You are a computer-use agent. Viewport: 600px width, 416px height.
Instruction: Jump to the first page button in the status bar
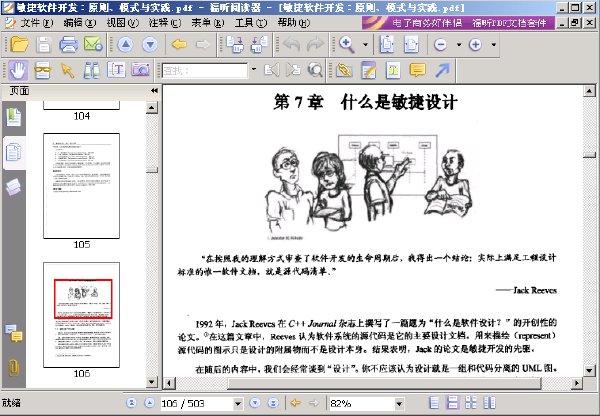pos(131,403)
